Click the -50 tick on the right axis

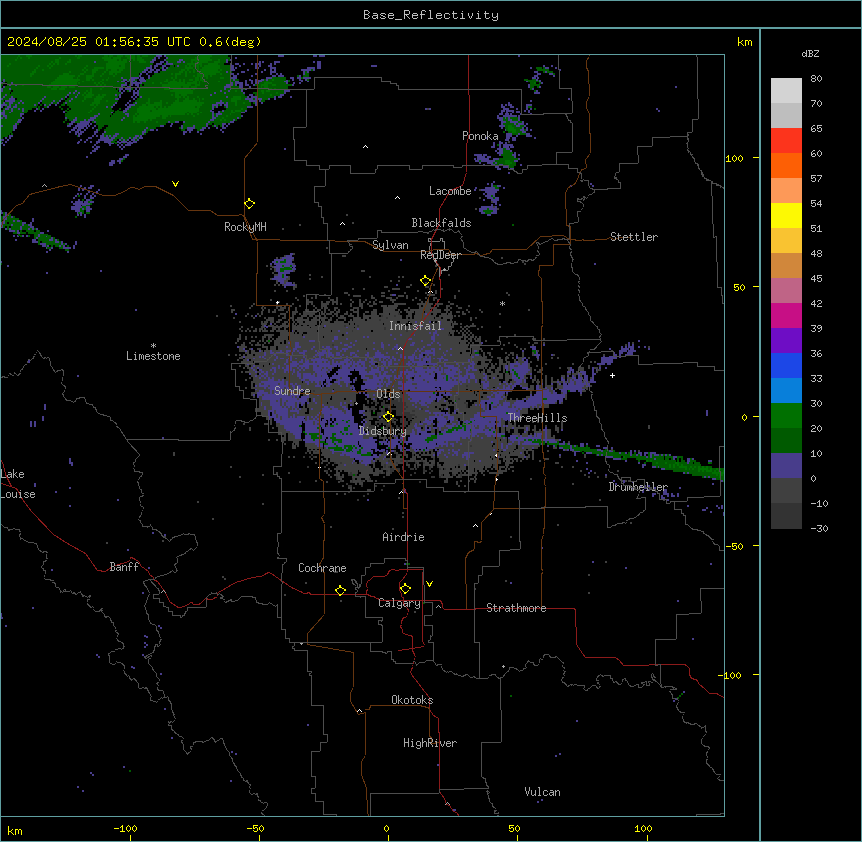point(734,546)
